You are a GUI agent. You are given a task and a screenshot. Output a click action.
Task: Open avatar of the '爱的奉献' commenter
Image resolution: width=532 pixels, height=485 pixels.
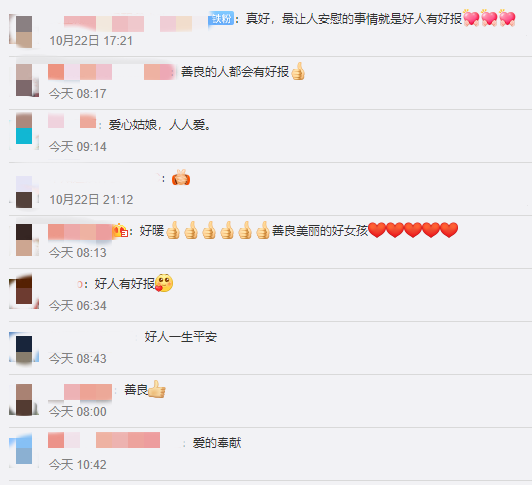coord(24,449)
